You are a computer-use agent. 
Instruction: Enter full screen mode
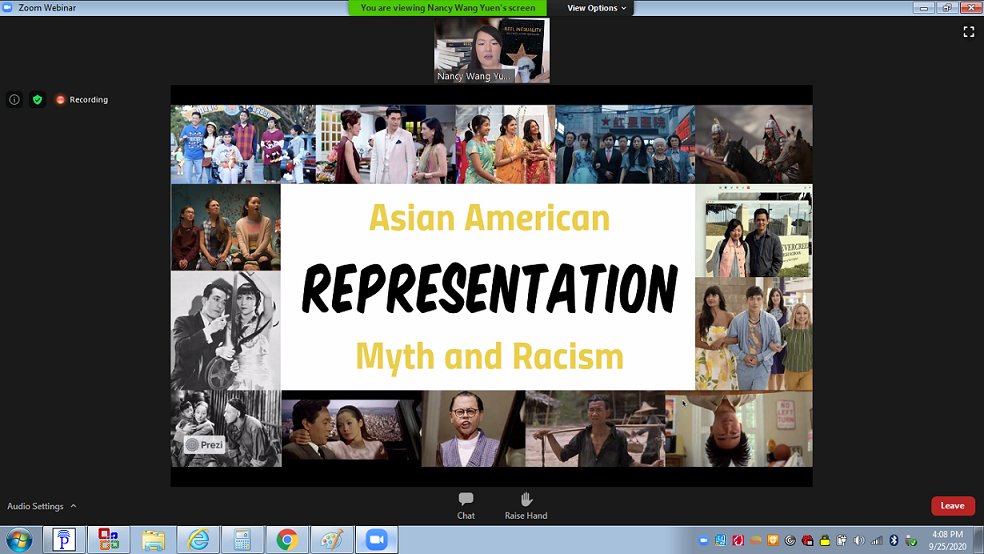point(968,32)
